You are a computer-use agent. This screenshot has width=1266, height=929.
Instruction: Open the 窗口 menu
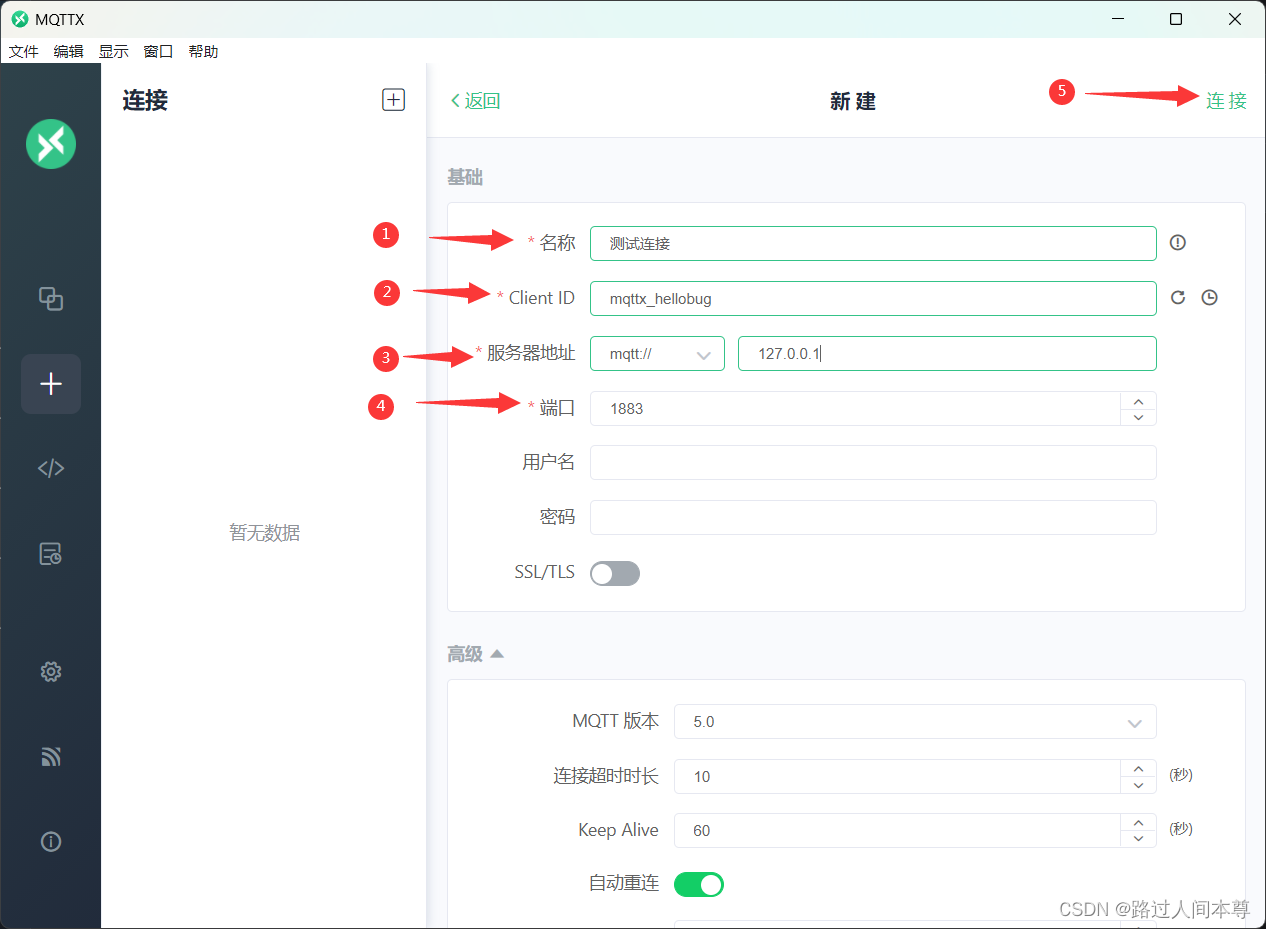pos(159,51)
